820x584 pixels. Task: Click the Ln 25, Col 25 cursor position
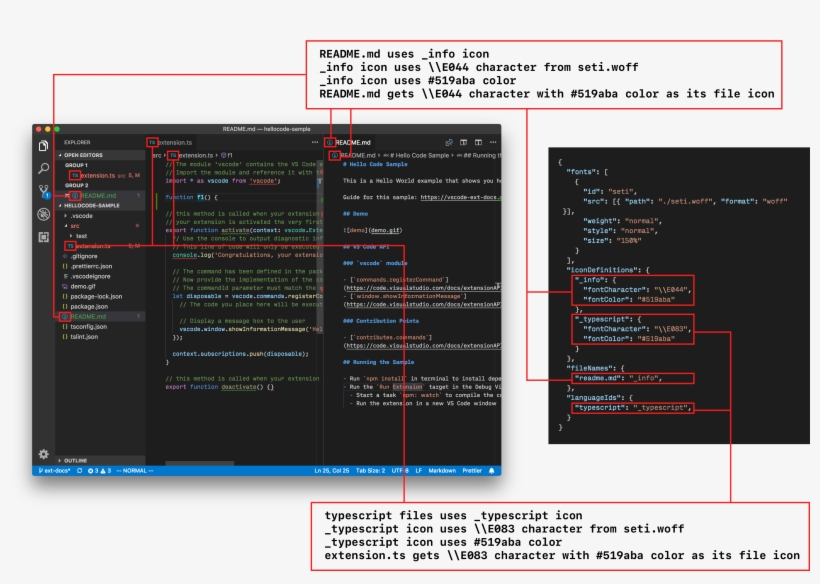tap(332, 471)
